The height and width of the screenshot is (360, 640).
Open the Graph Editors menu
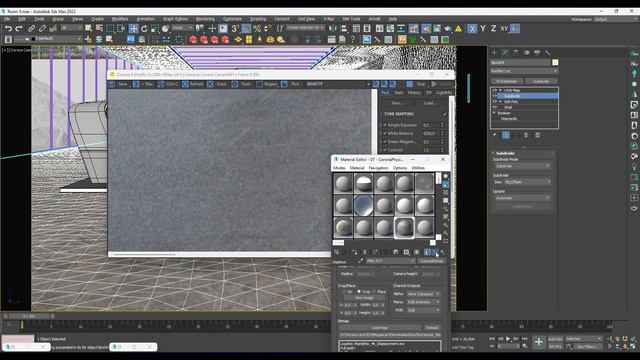[175, 19]
